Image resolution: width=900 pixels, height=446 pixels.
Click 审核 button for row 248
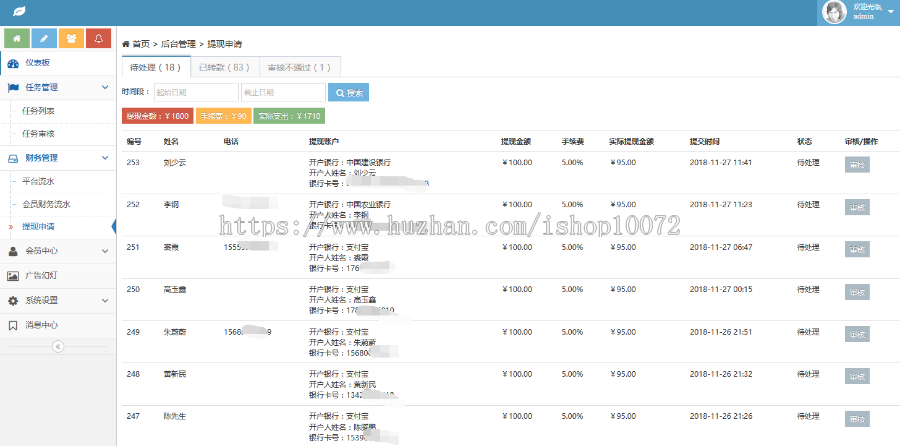point(857,376)
